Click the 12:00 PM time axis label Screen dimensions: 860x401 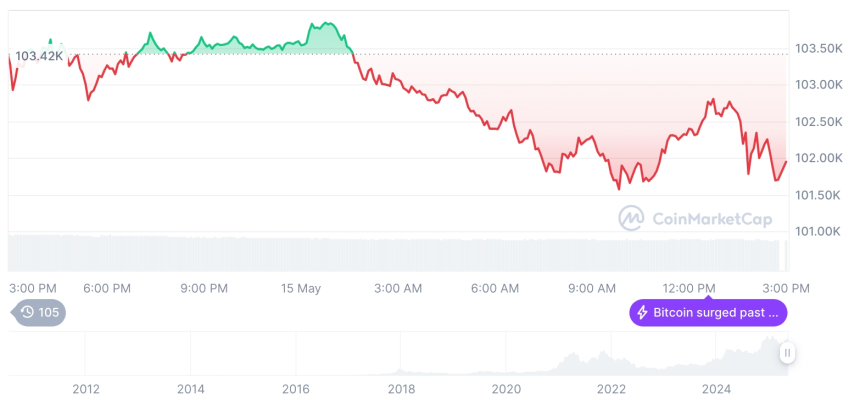coord(691,288)
